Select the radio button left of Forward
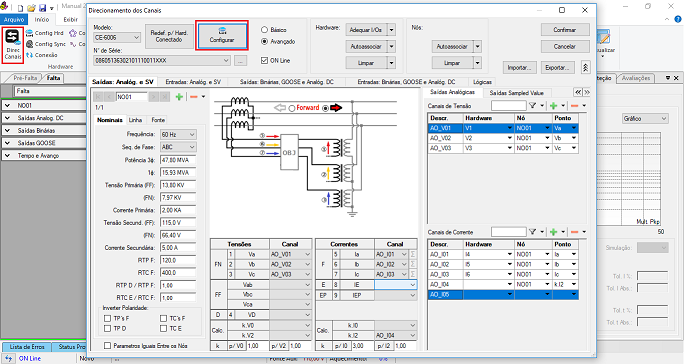Viewport: 687px width, 364px height. (292, 108)
